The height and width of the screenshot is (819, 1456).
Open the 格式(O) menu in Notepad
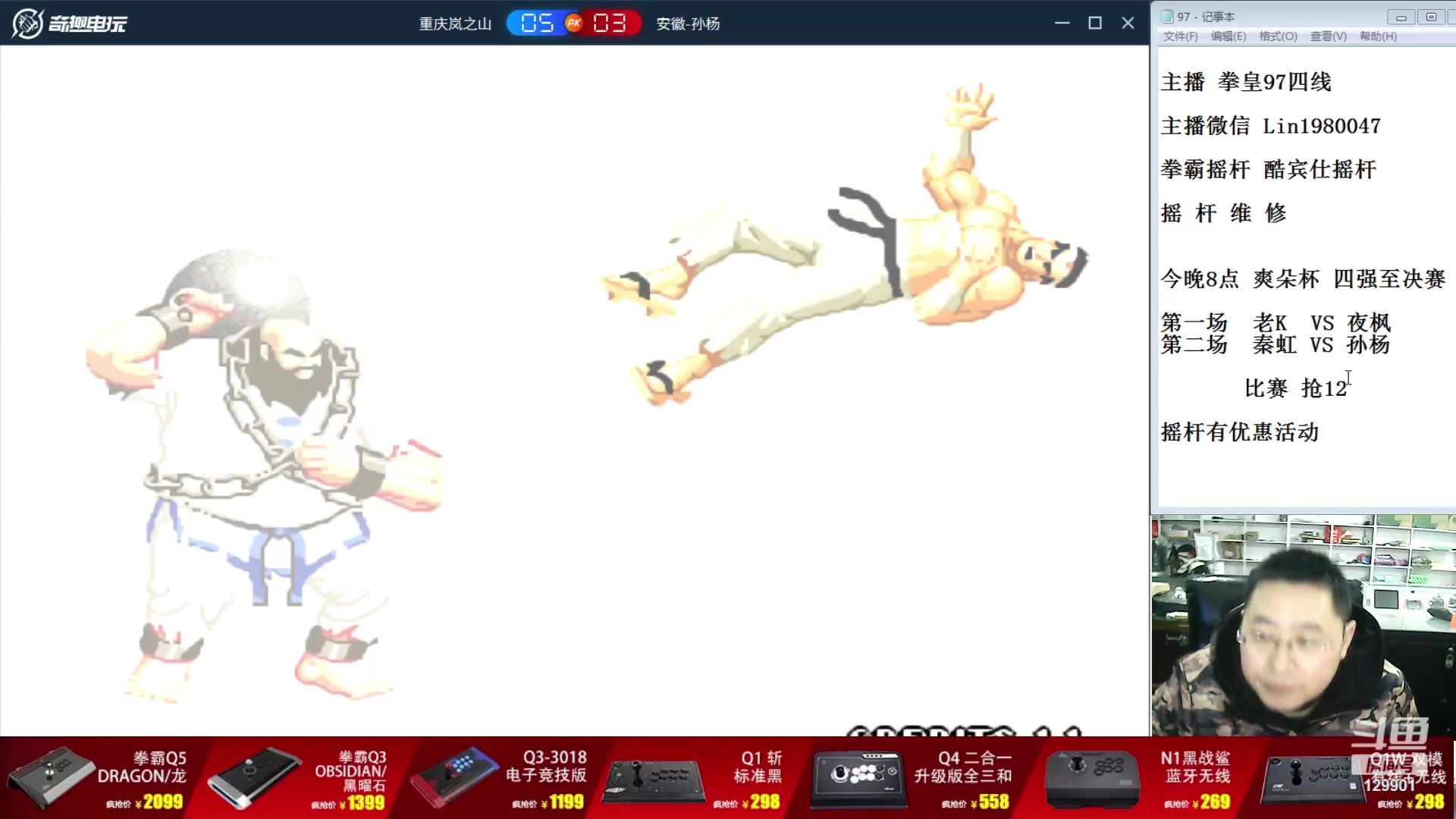tap(1279, 36)
